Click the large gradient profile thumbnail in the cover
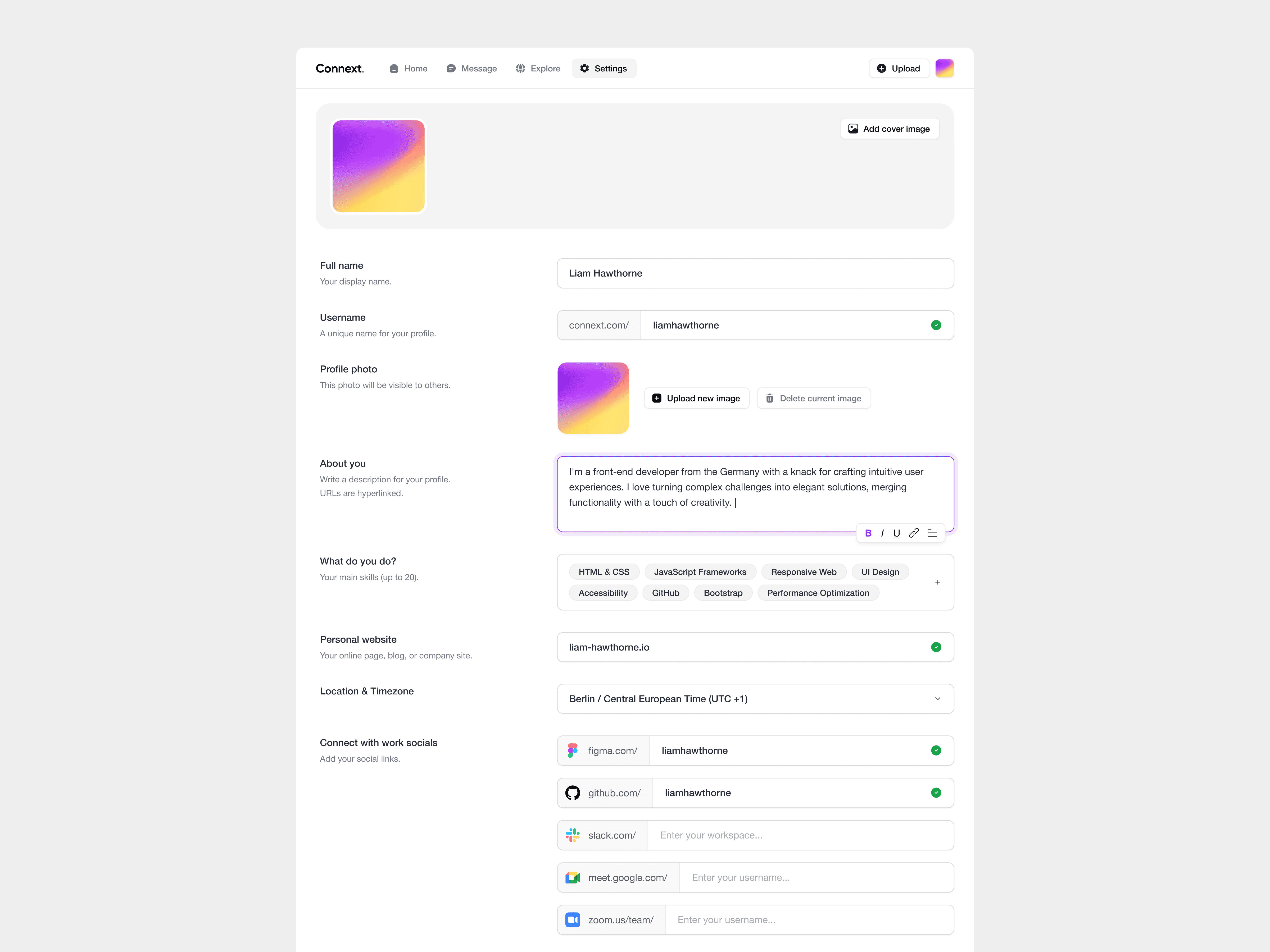The width and height of the screenshot is (1270, 952). click(378, 166)
